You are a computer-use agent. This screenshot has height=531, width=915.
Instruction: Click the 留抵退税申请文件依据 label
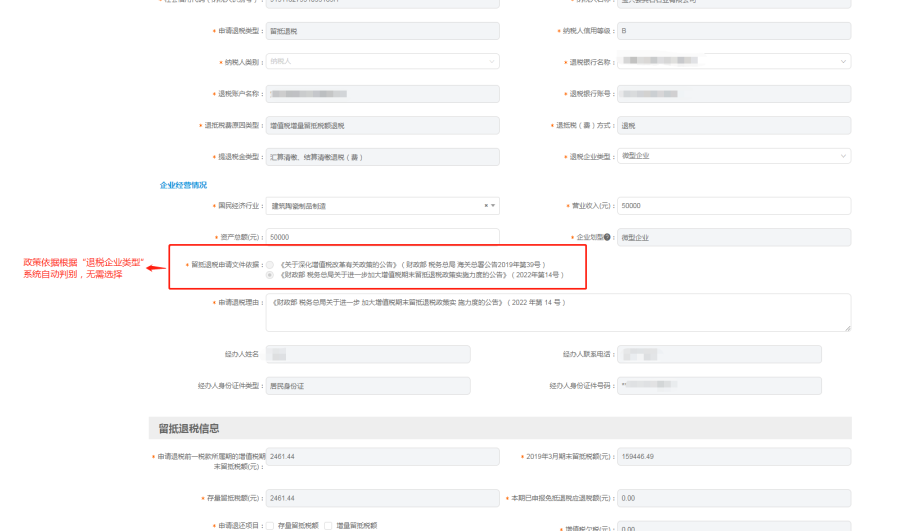225,265
